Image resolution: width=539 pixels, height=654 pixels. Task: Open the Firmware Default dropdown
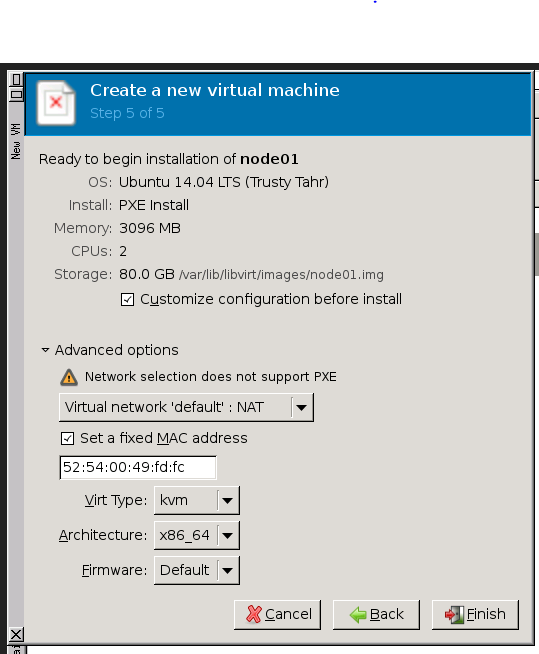(196, 570)
